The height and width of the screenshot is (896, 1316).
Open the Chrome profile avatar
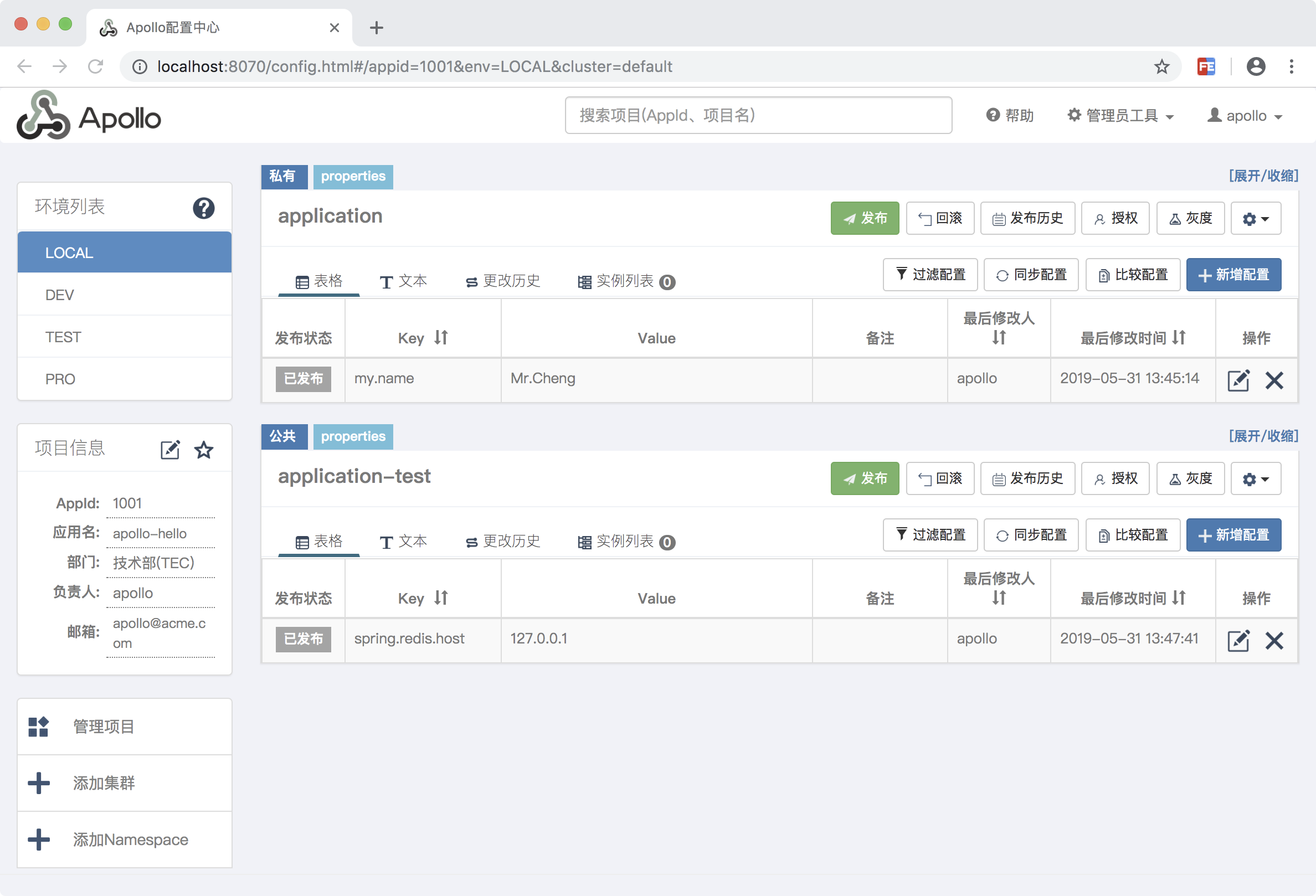(1256, 67)
